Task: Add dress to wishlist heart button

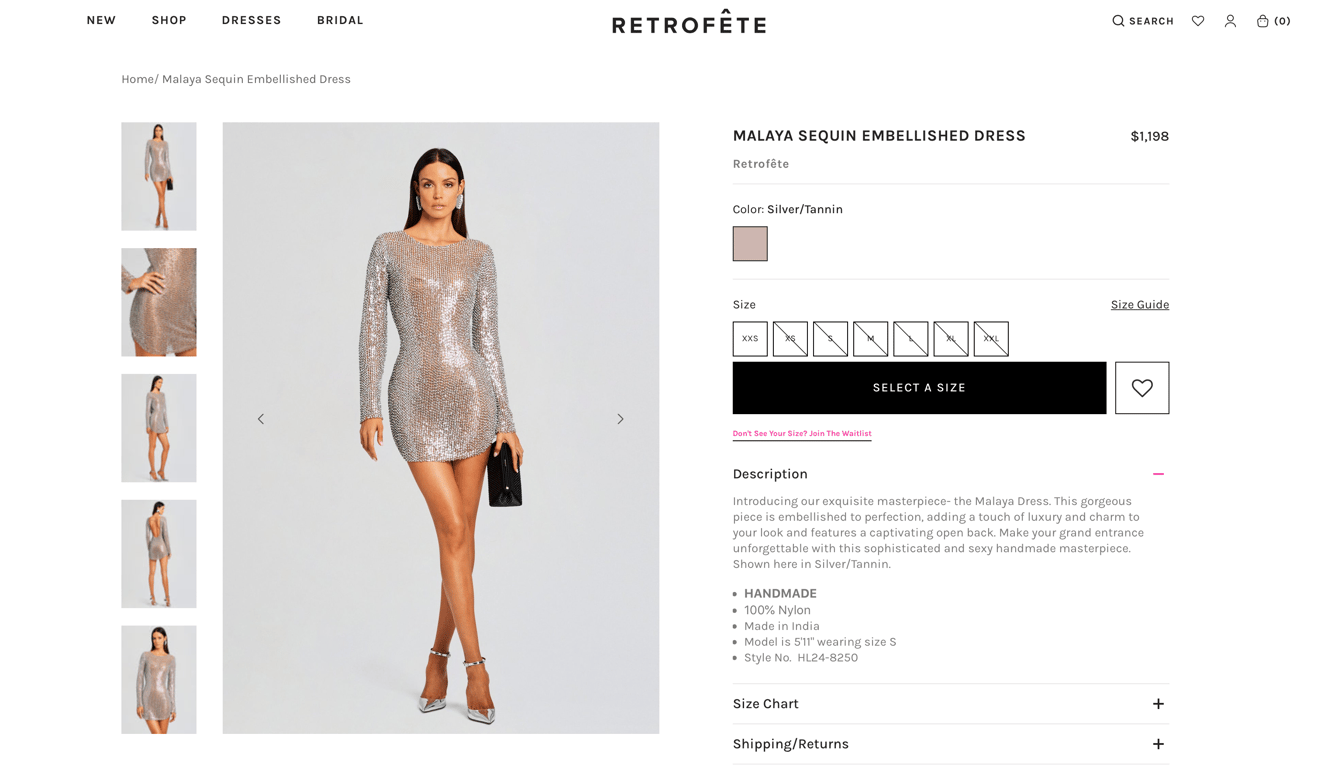Action: click(x=1142, y=388)
